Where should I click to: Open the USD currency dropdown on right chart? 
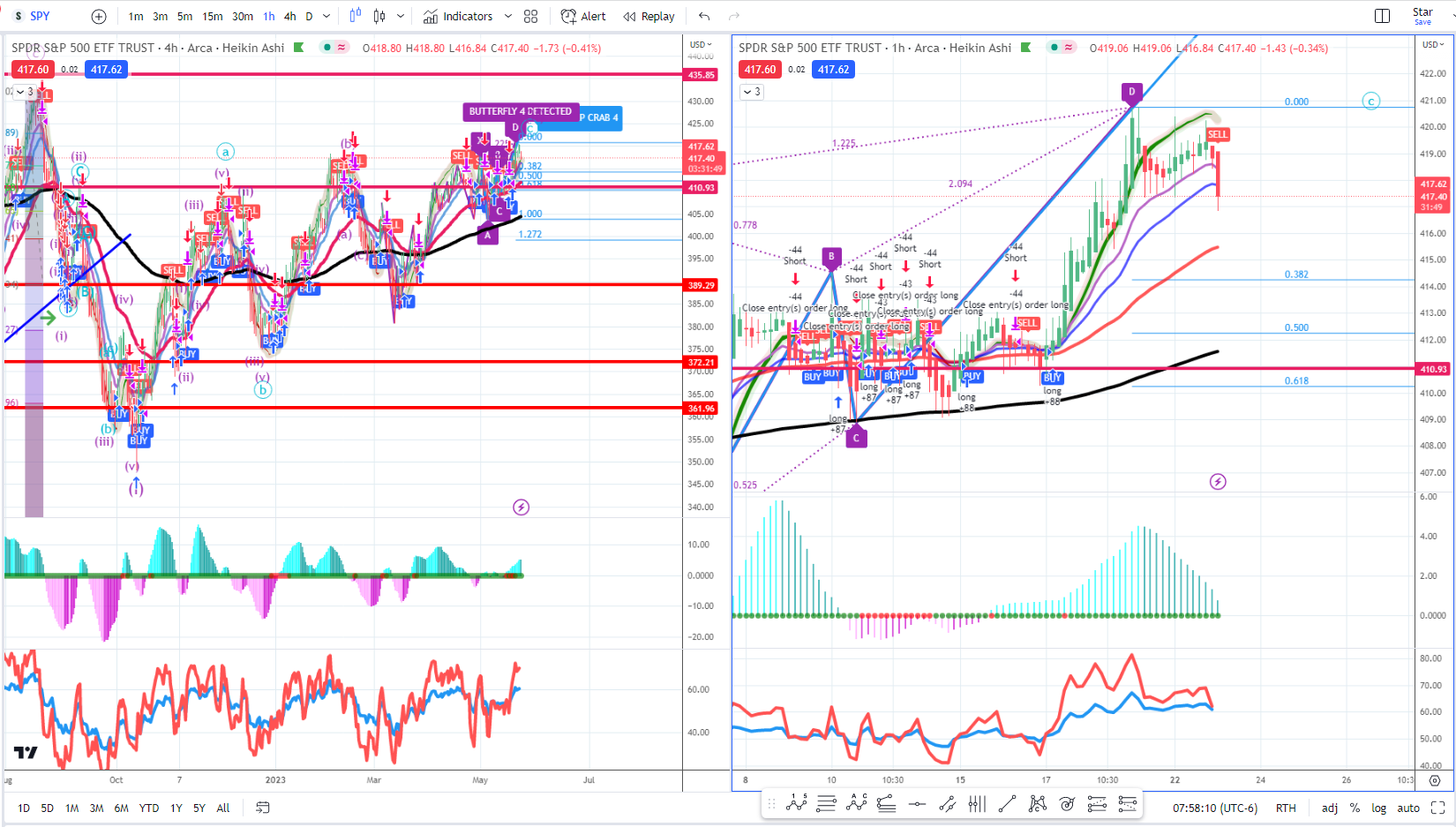(x=1432, y=44)
